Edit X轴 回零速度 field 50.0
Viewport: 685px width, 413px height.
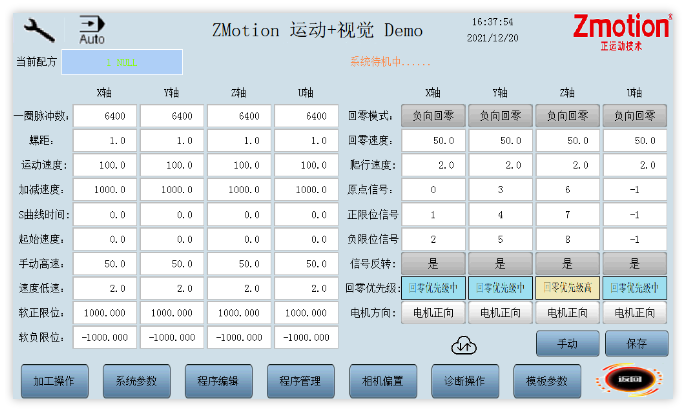click(x=433, y=140)
